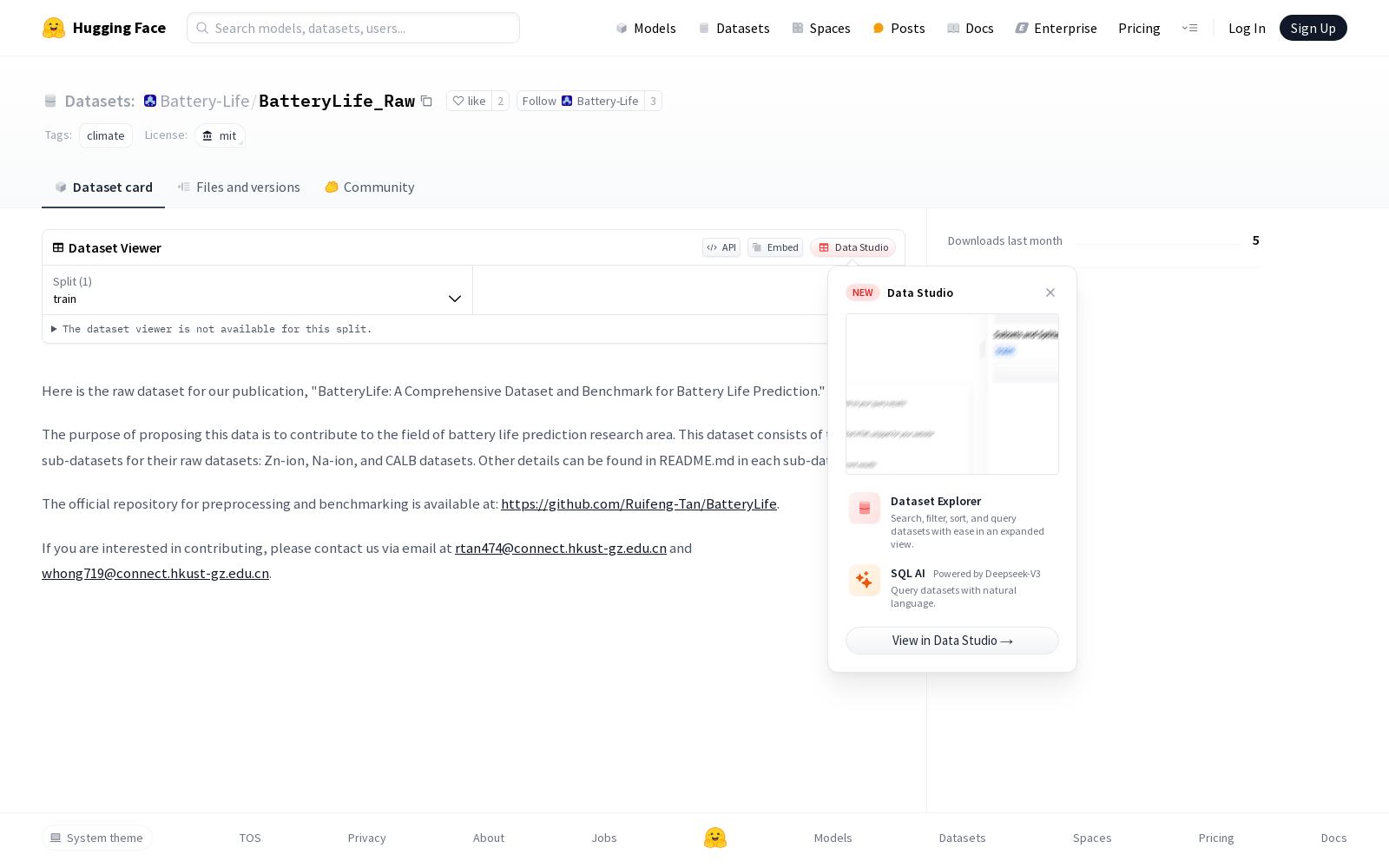Copy the dataset name with the copy icon
Viewport: 1389px width, 868px height.
[x=426, y=101]
